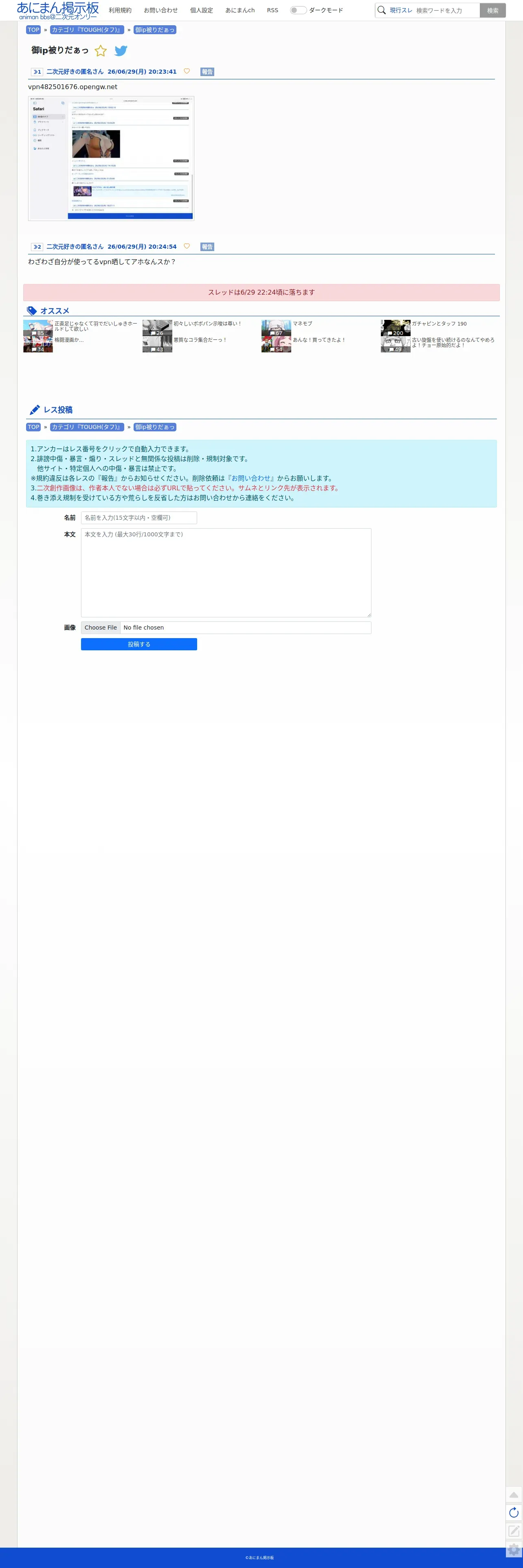The width and height of the screenshot is (523, 1568).
Task: Open the attached screenshot thumbnail in post 1
Action: (x=111, y=158)
